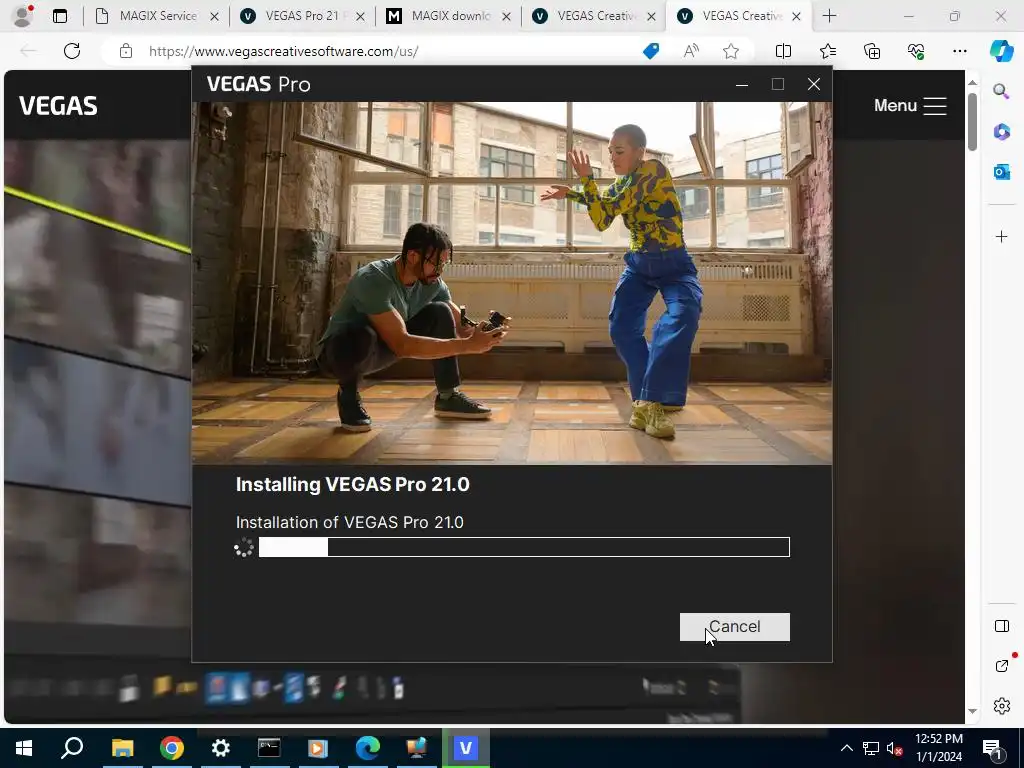Open the computer monitor app taskbar icon
The width and height of the screenshot is (1024, 768).
point(416,748)
